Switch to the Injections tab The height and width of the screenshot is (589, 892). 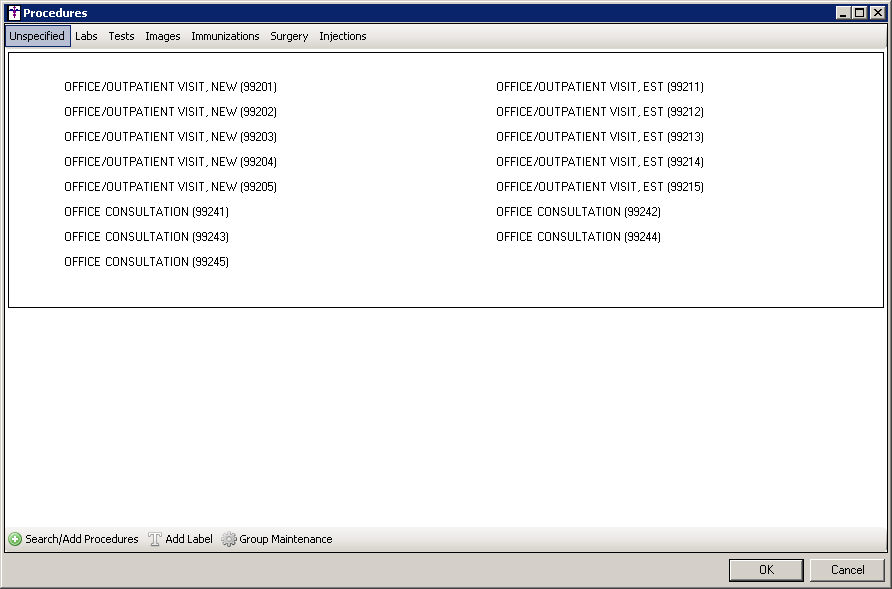point(342,36)
